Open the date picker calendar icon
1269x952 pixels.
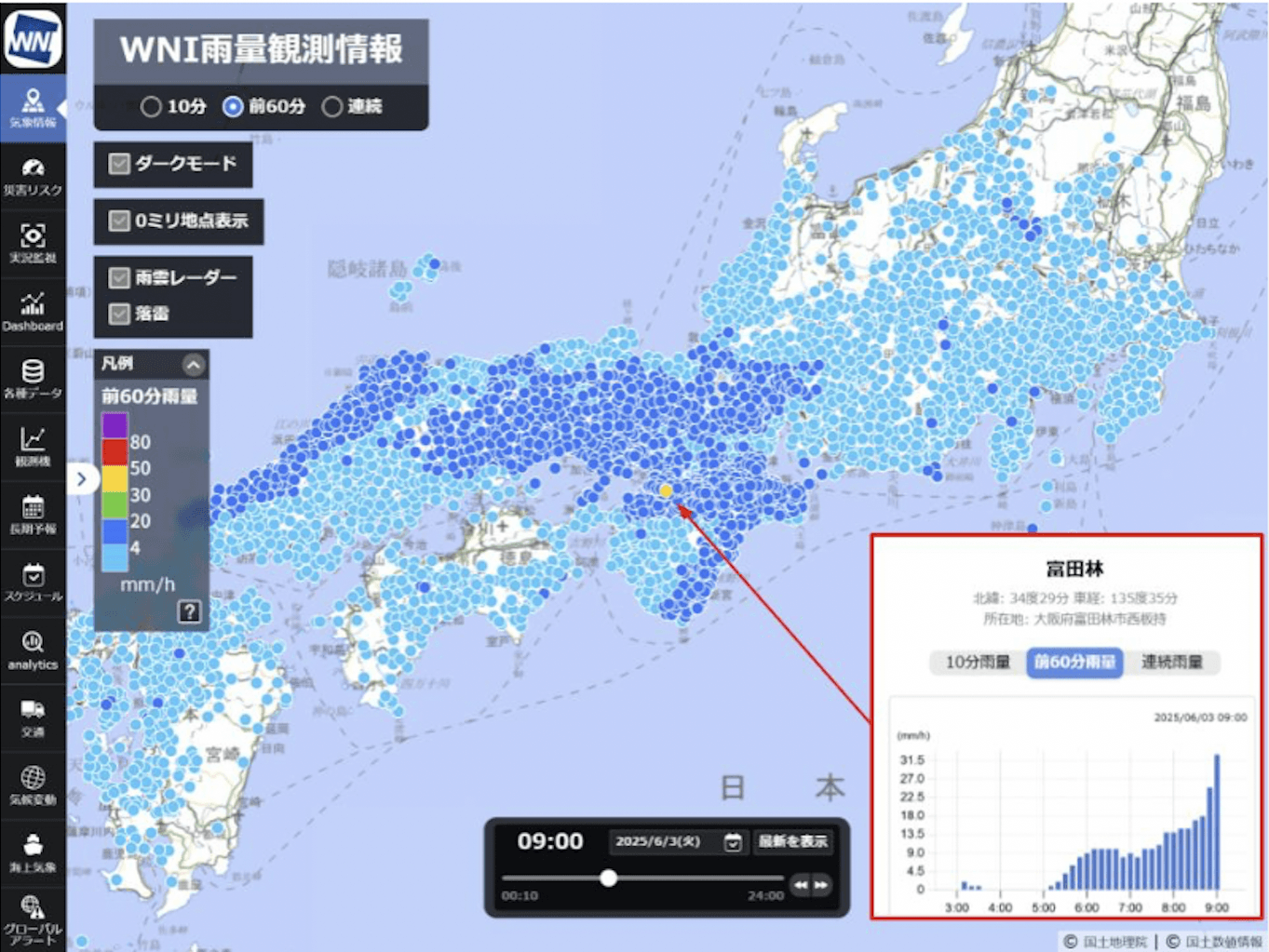pyautogui.click(x=733, y=842)
